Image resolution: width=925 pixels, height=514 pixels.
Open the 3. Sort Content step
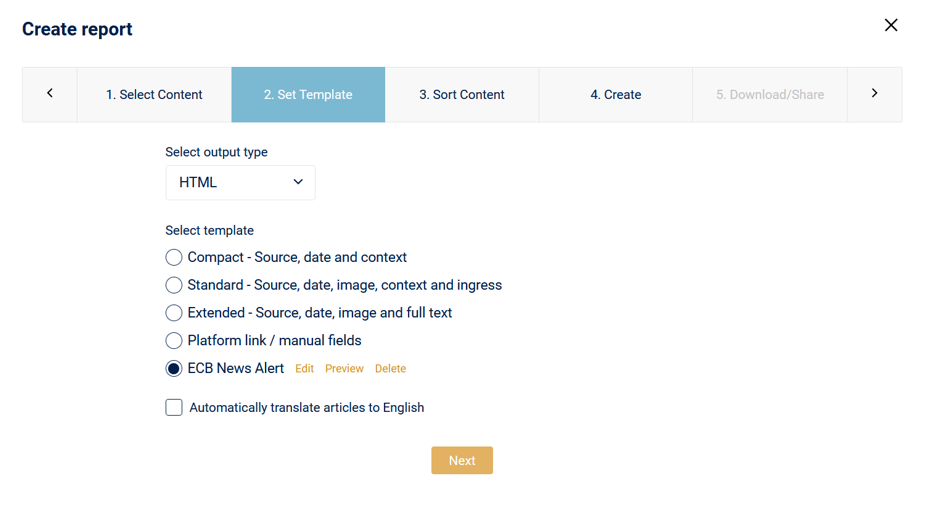[462, 94]
